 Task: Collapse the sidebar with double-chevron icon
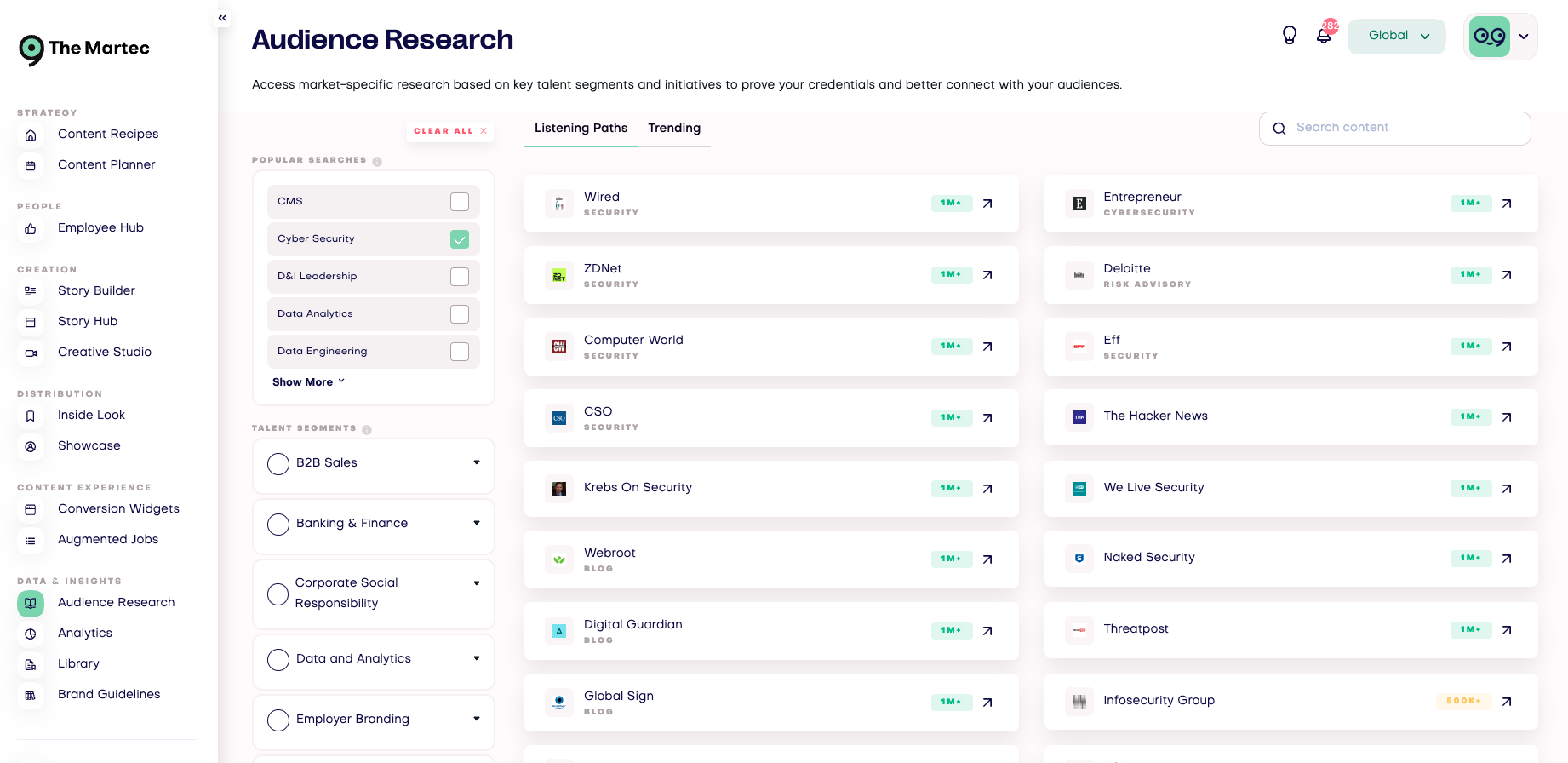click(x=222, y=18)
